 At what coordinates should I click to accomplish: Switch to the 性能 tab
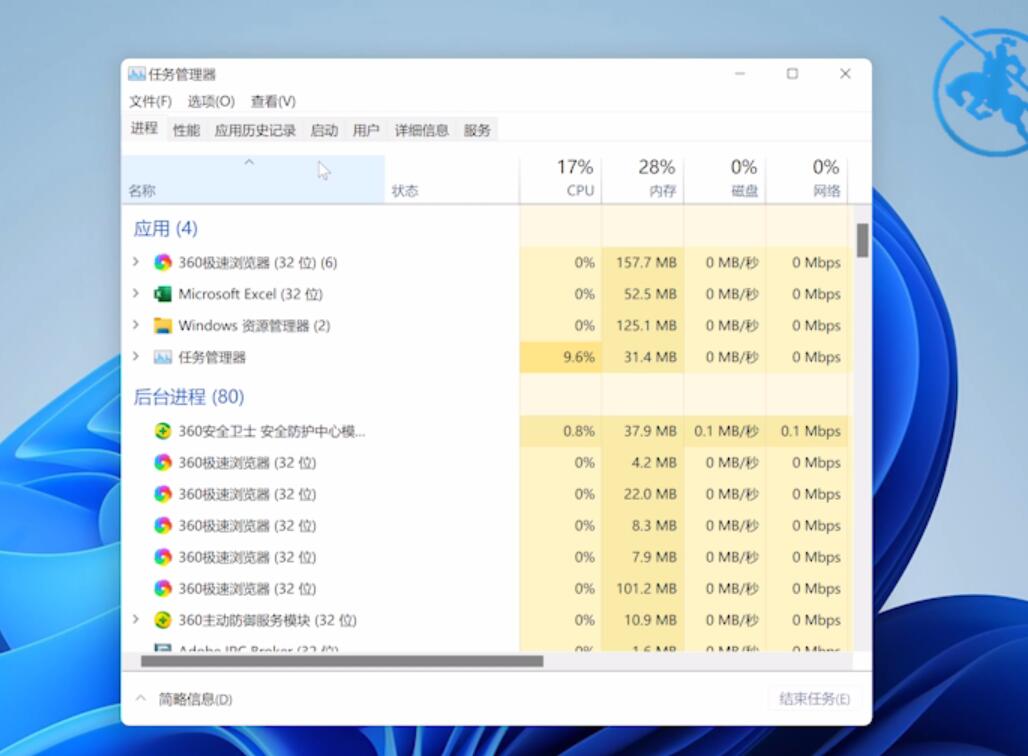click(x=186, y=130)
